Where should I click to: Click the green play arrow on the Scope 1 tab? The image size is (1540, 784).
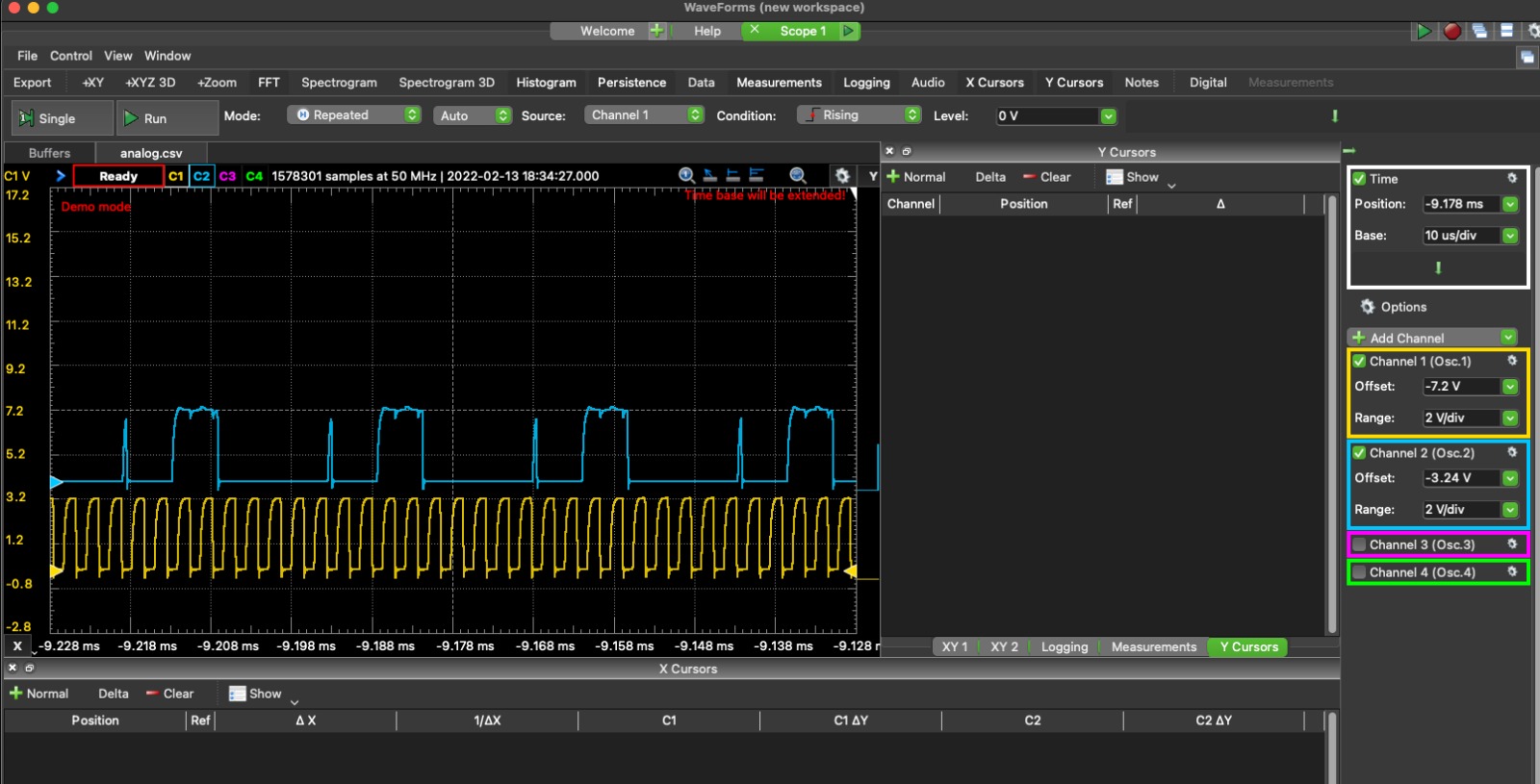click(x=848, y=31)
